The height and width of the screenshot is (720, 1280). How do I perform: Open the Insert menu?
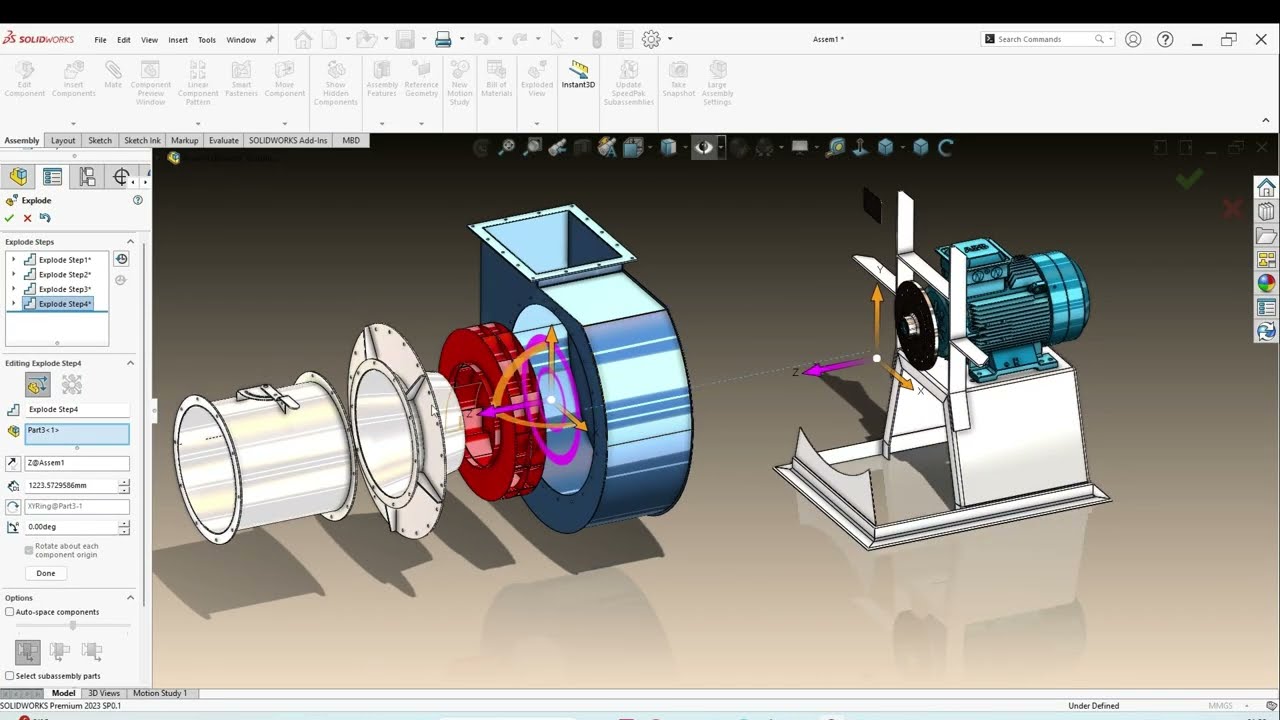tap(178, 40)
